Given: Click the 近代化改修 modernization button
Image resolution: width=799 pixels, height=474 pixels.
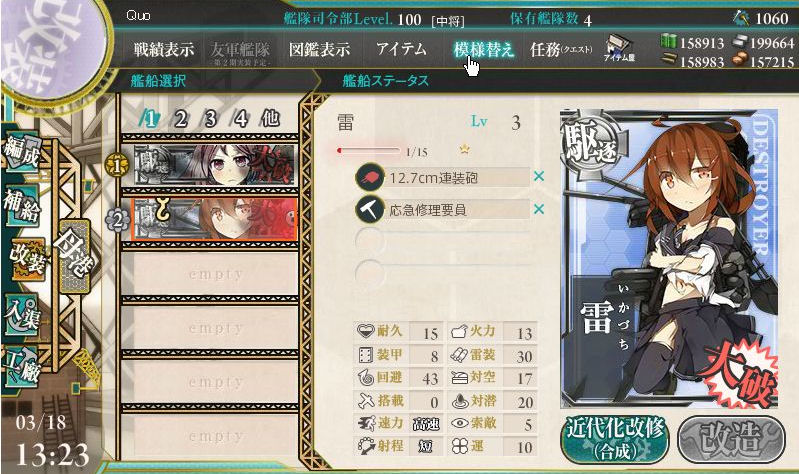Looking at the screenshot, I should [616, 439].
